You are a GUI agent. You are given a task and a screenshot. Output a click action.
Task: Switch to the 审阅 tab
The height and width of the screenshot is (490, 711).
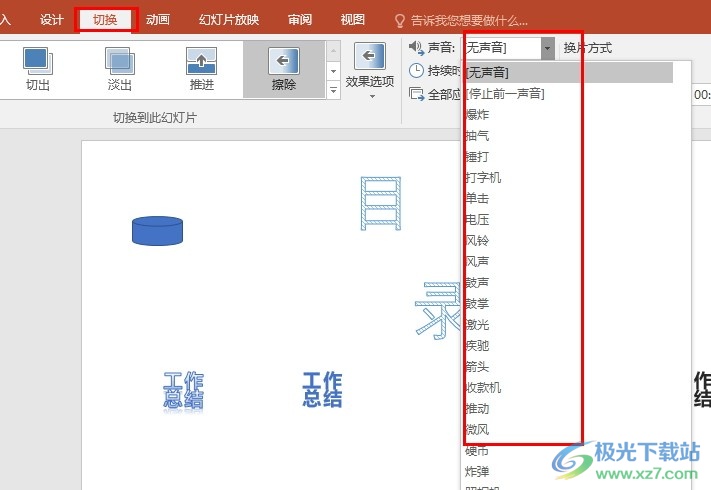point(300,19)
